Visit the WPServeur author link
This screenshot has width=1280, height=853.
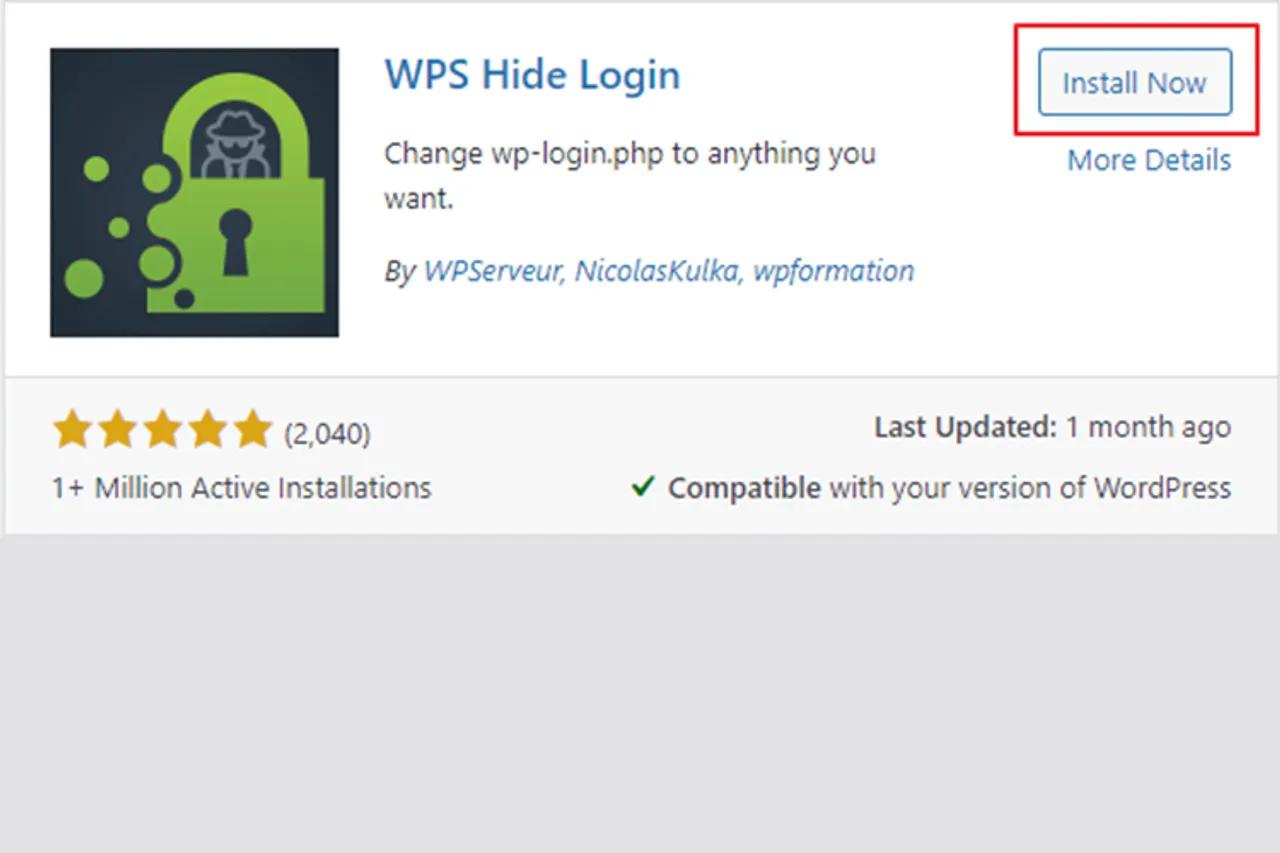(492, 271)
